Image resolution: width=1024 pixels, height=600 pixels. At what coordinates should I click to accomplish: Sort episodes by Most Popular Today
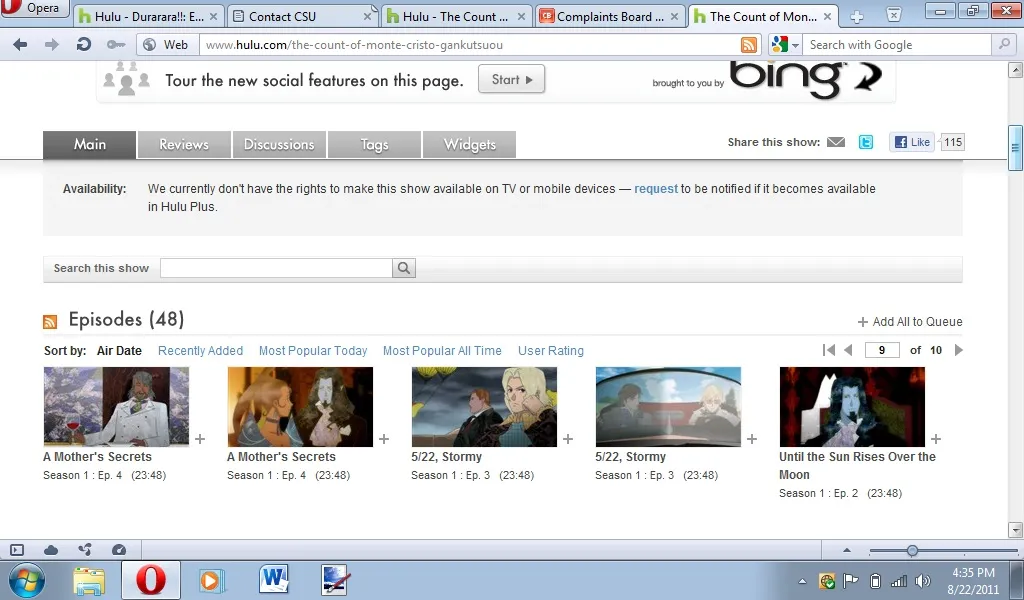313,351
